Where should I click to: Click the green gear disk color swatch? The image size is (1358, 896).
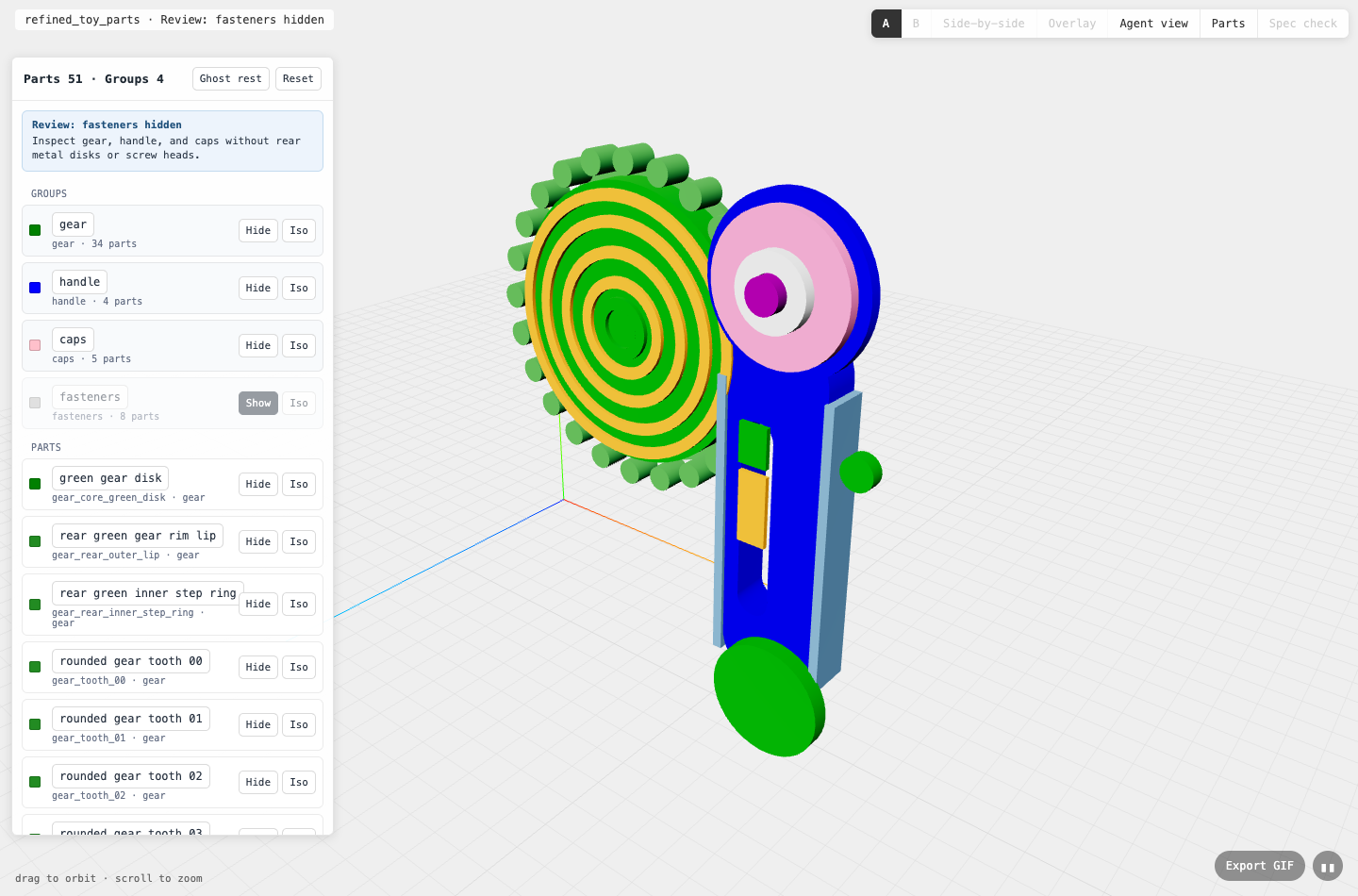(35, 484)
